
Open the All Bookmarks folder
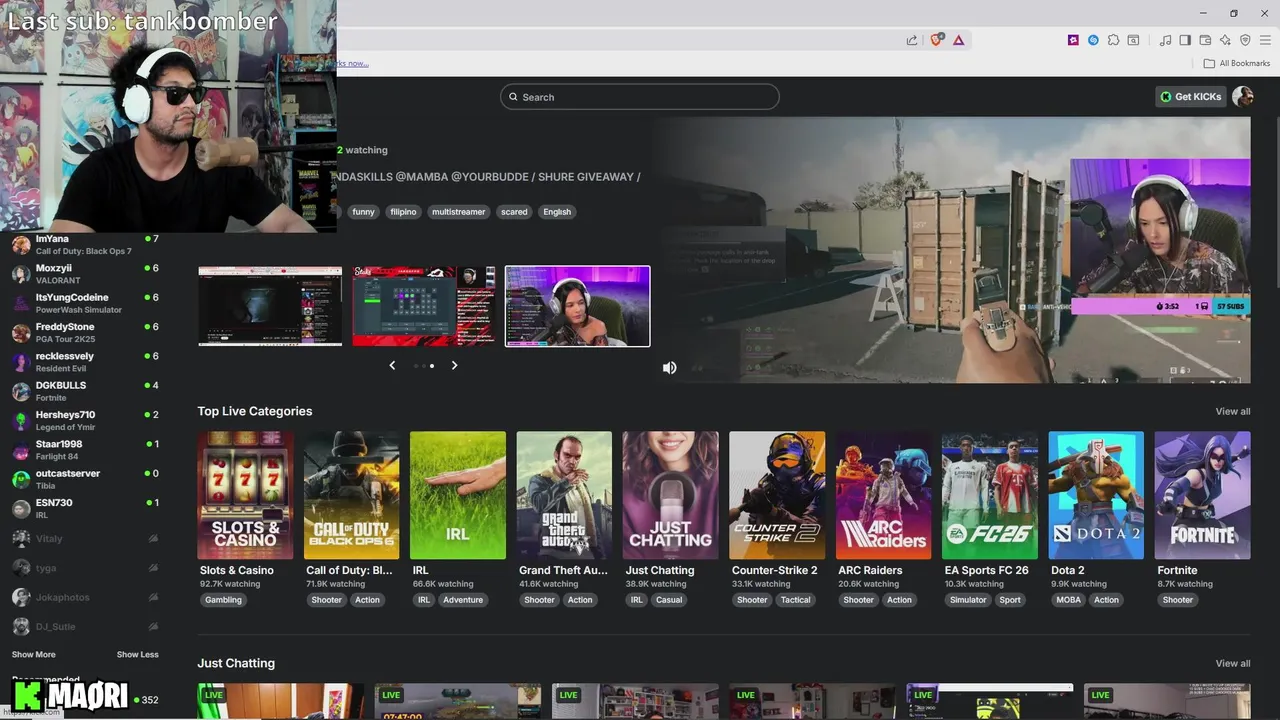1236,63
